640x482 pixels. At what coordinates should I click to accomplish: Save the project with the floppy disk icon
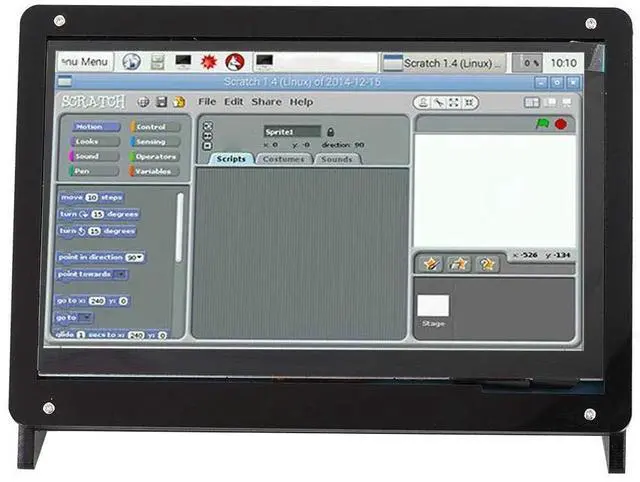pyautogui.click(x=162, y=102)
